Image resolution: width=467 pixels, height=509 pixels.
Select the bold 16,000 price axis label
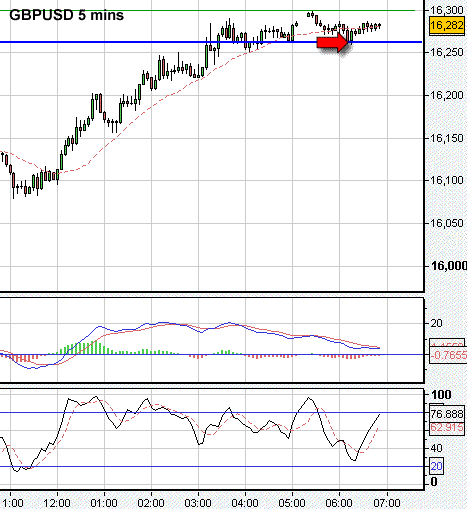click(x=449, y=266)
